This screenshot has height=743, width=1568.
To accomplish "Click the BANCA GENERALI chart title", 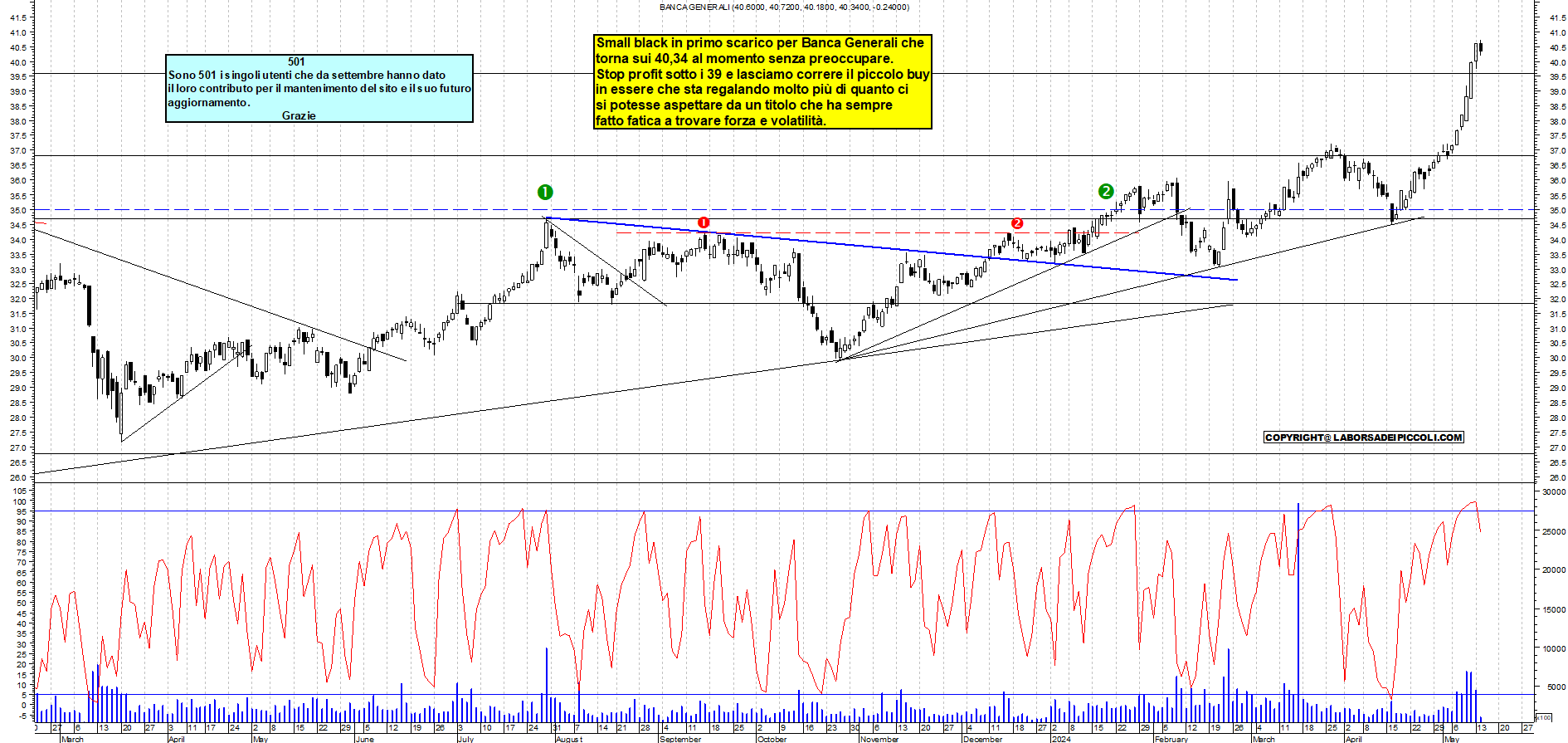I will (784, 7).
